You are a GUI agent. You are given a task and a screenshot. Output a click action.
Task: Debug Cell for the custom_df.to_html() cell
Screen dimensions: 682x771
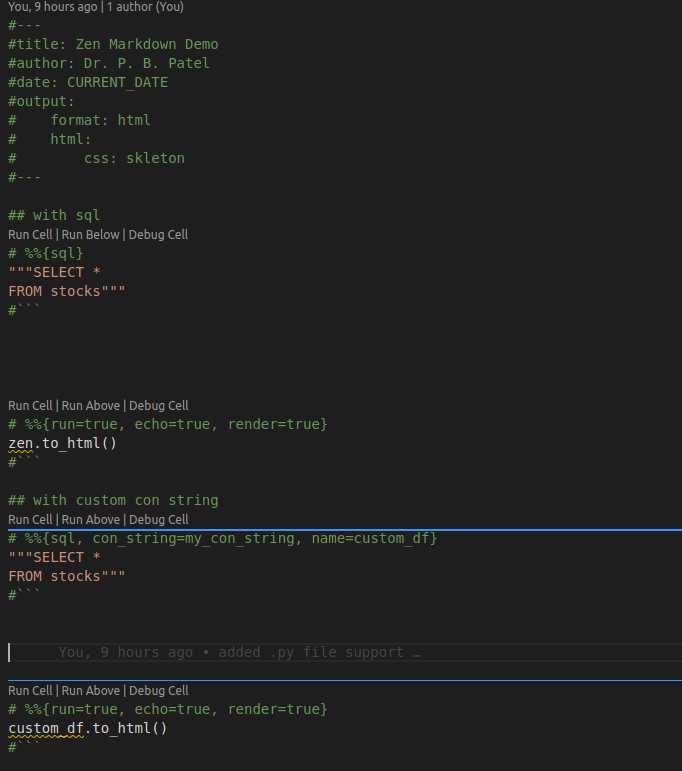158,691
